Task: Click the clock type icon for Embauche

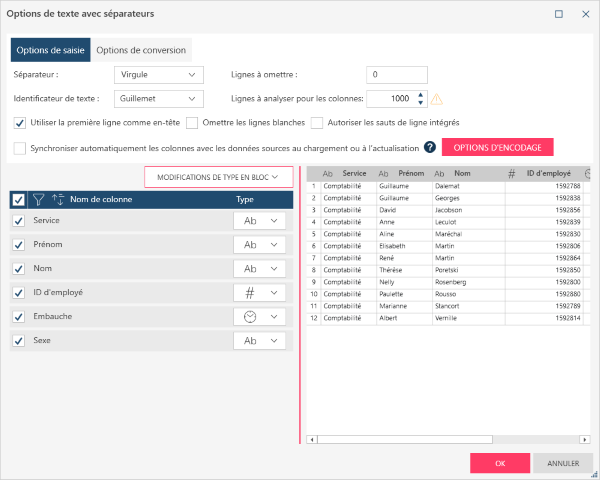Action: coord(250,316)
